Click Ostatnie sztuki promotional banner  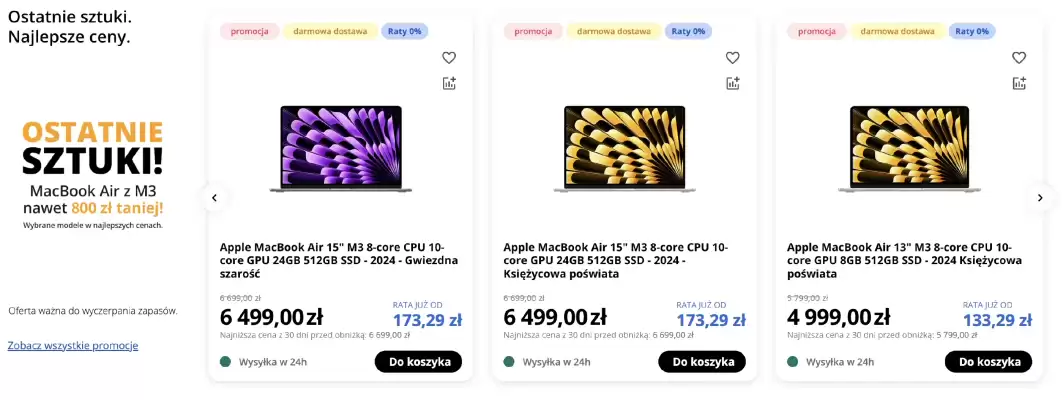[x=93, y=175]
